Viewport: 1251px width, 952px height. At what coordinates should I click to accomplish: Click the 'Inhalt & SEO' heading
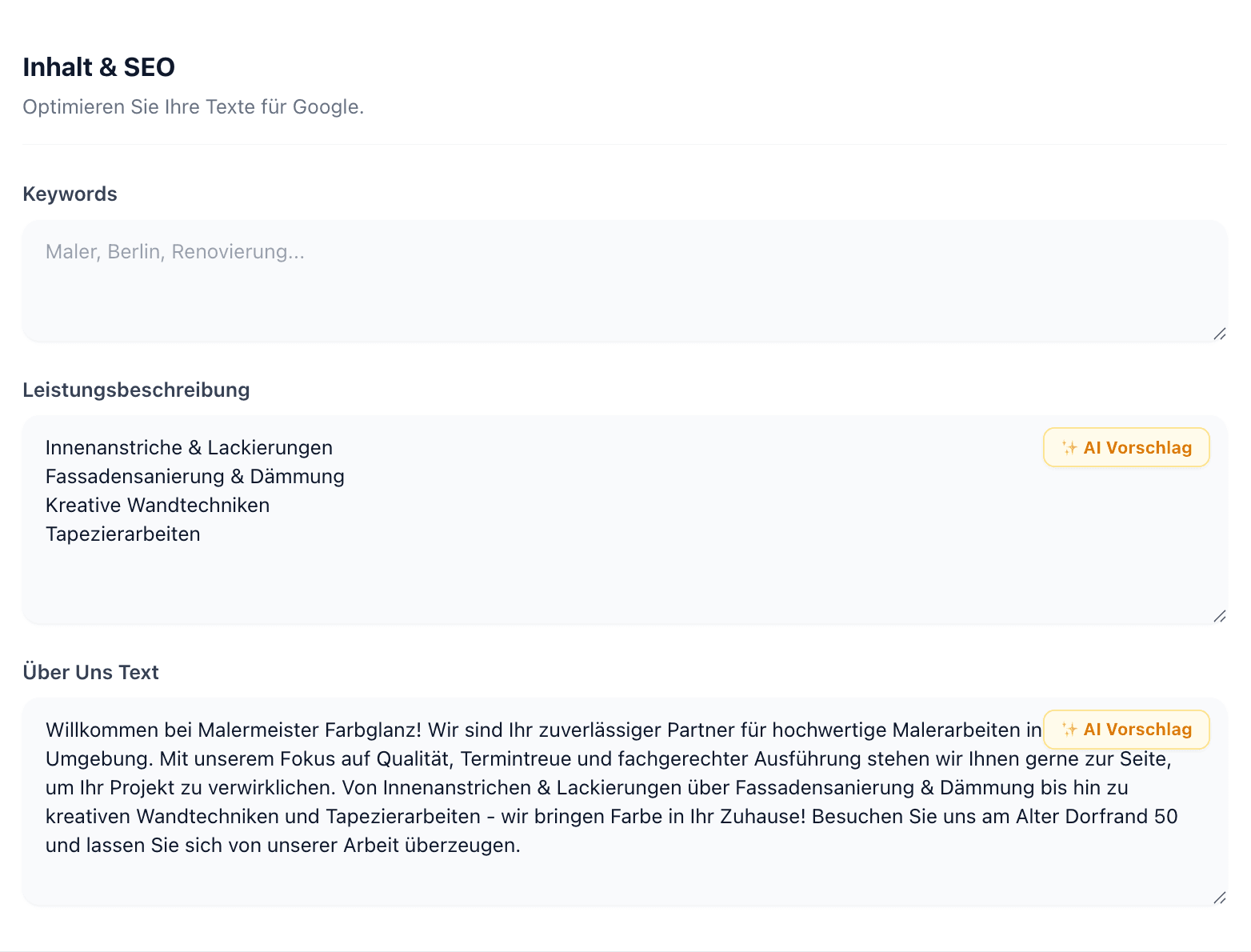coord(99,67)
